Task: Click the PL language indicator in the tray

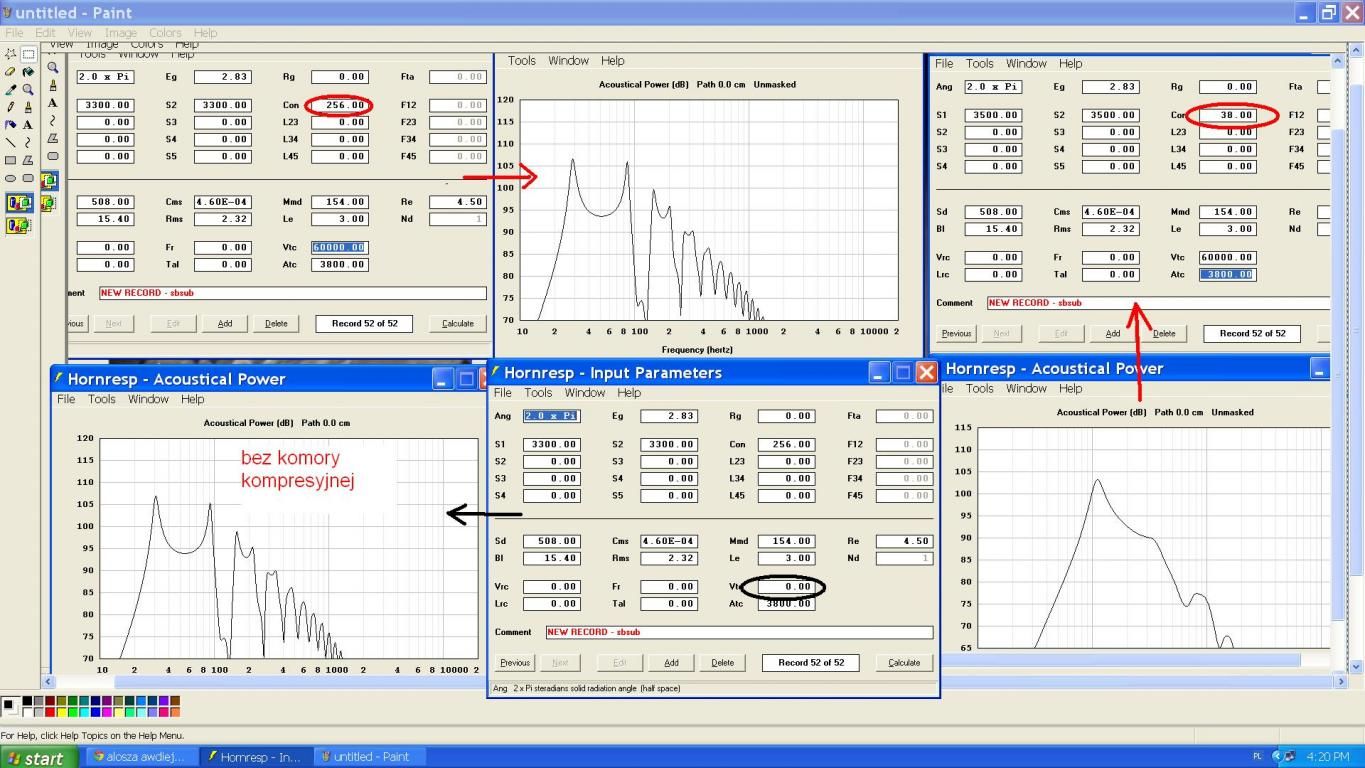Action: tap(1257, 756)
